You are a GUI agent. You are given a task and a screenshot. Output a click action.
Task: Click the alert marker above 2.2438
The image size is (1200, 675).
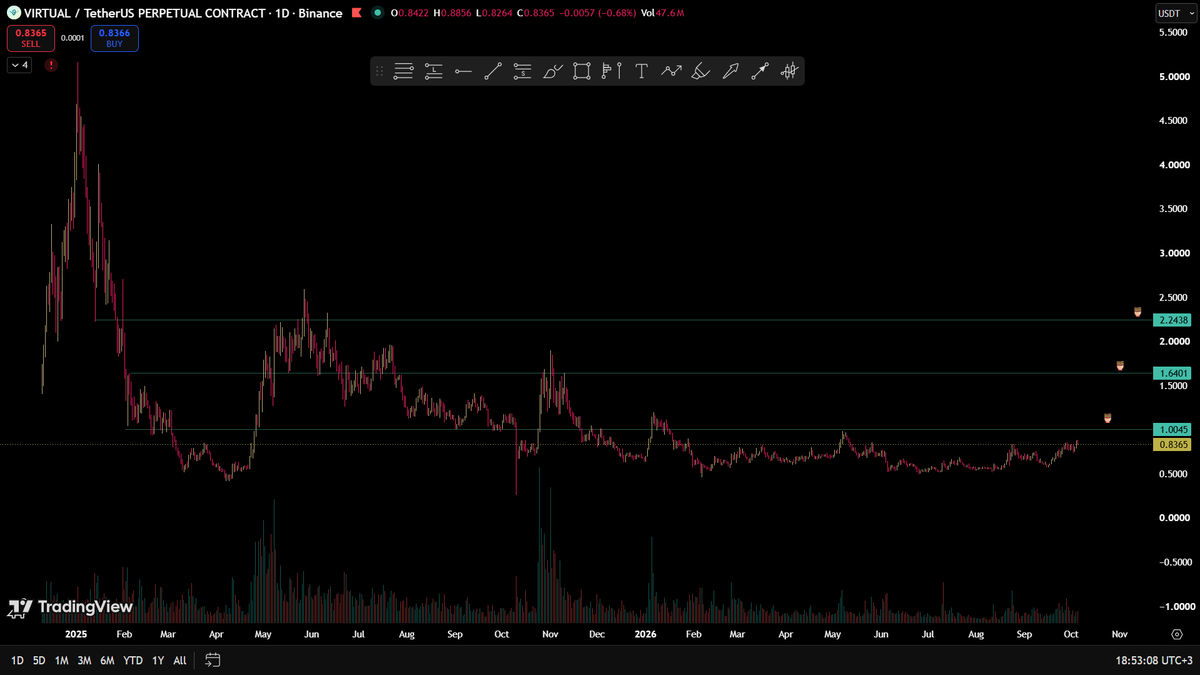(x=1138, y=312)
